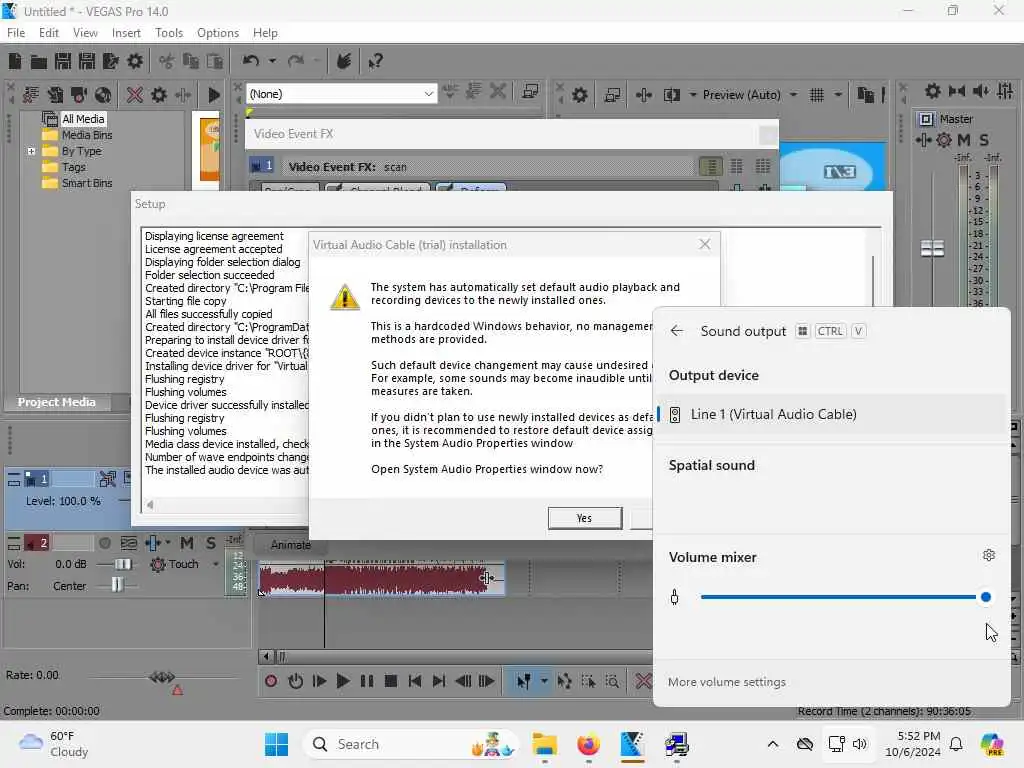The image size is (1024, 768).
Task: Open Firefox from the taskbar
Action: click(588, 744)
